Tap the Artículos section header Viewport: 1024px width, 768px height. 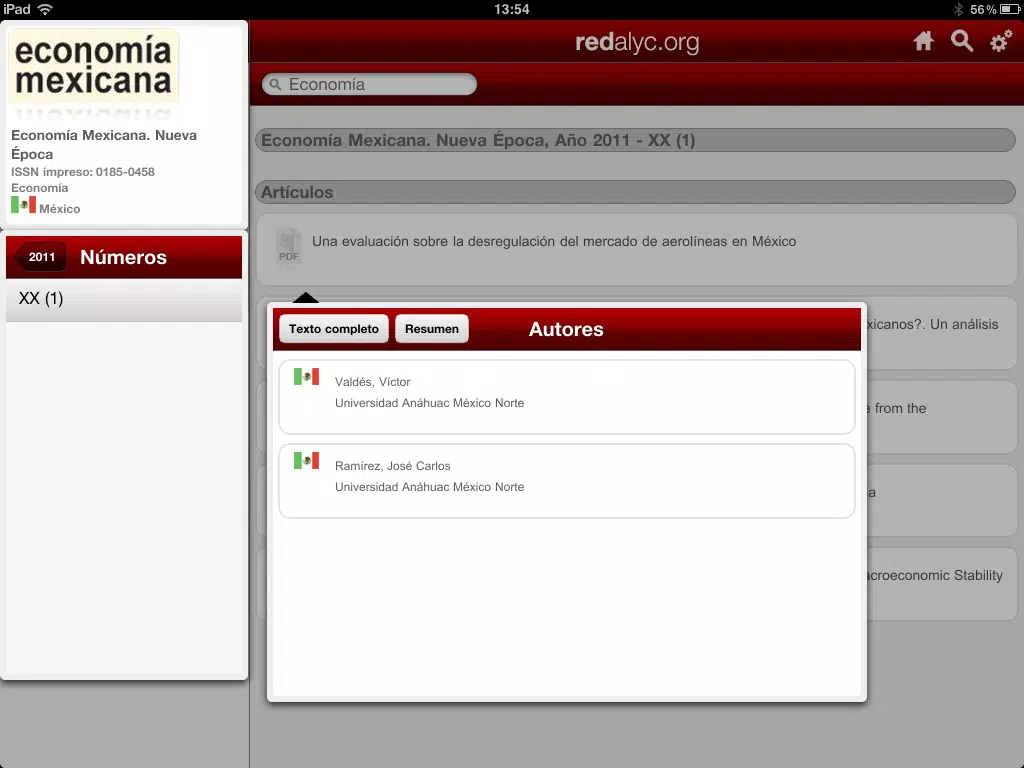coord(635,192)
